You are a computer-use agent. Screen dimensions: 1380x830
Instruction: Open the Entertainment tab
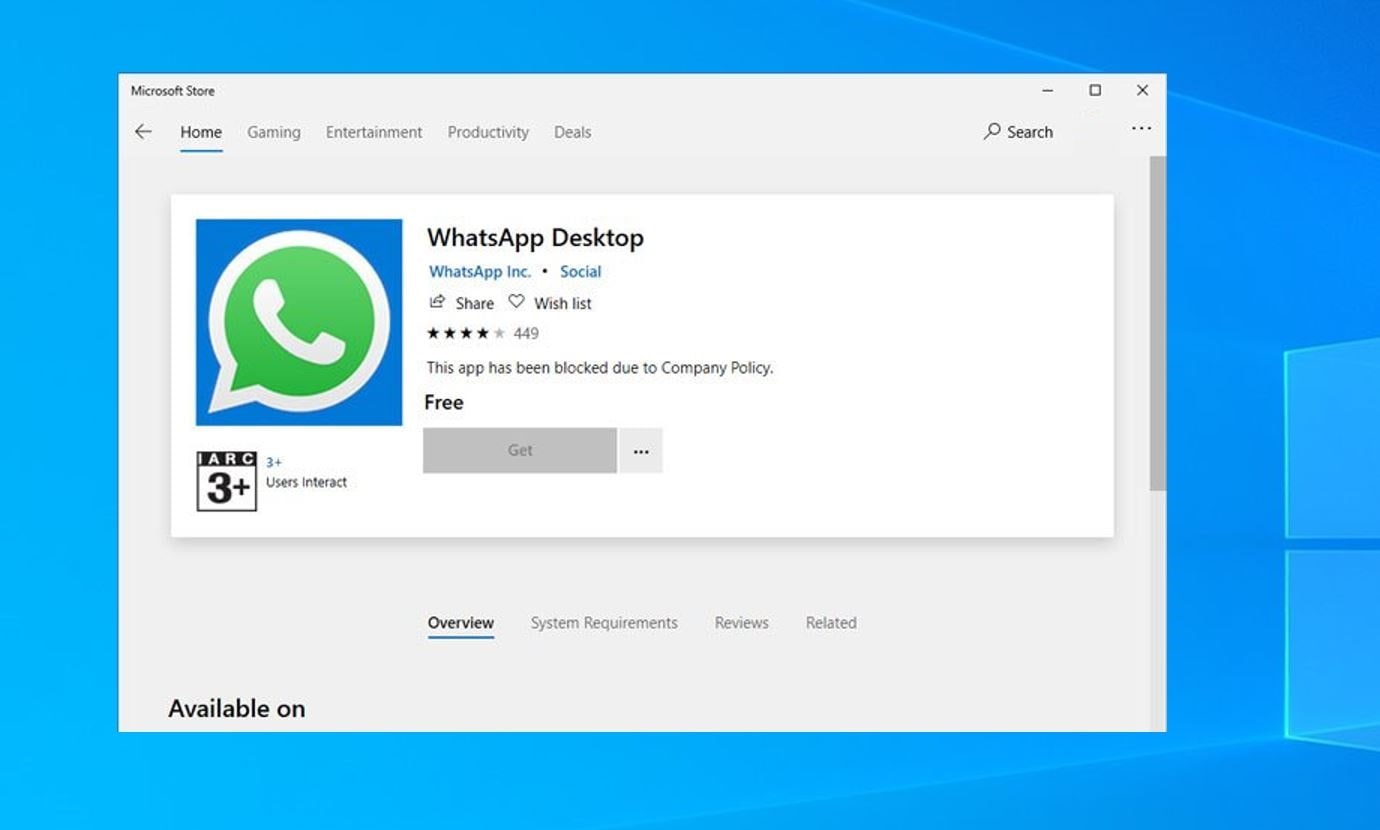pyautogui.click(x=374, y=132)
